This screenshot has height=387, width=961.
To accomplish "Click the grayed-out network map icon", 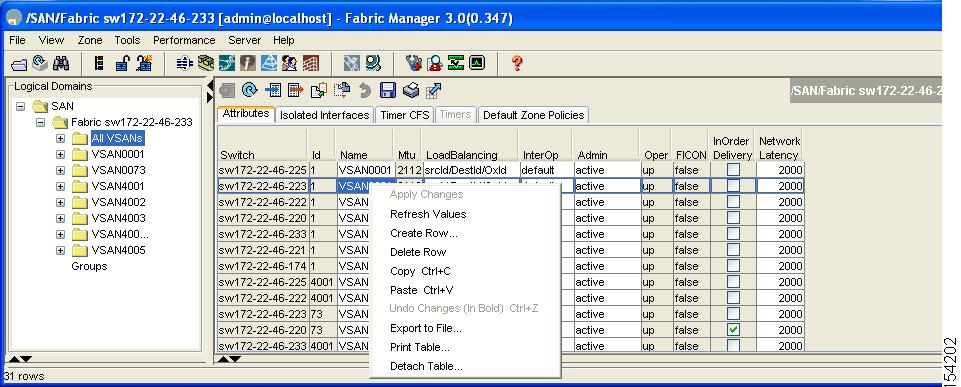I will coord(351,63).
